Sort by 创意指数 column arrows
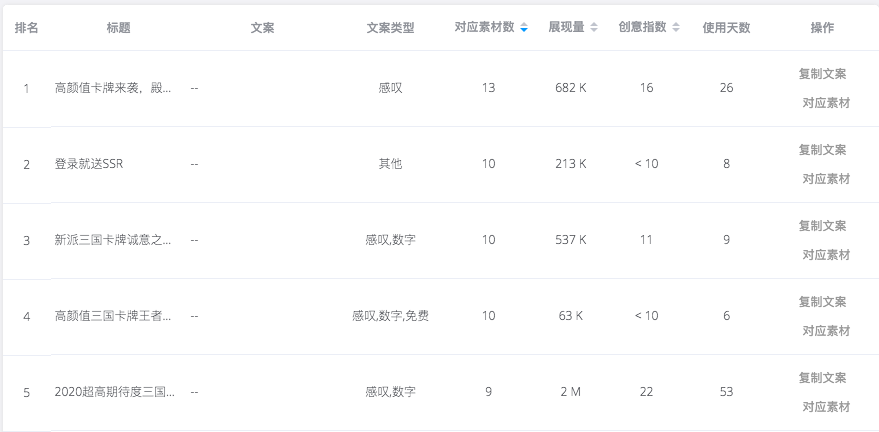This screenshot has width=879, height=432. [676, 27]
